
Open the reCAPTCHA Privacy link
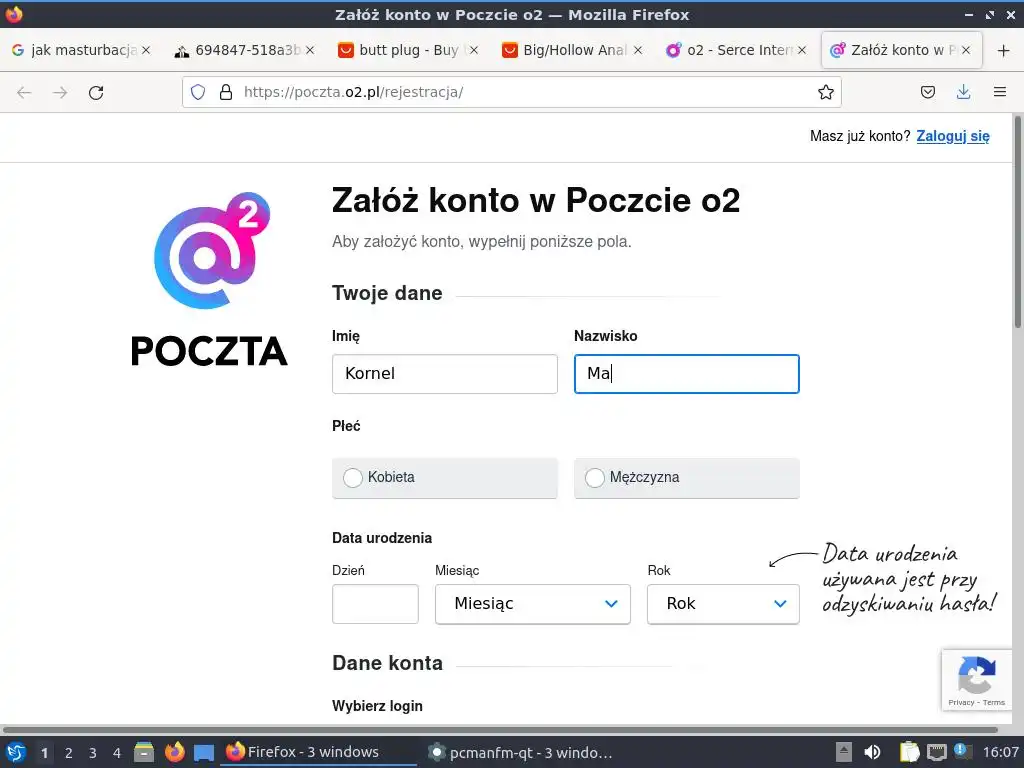[x=961, y=703]
